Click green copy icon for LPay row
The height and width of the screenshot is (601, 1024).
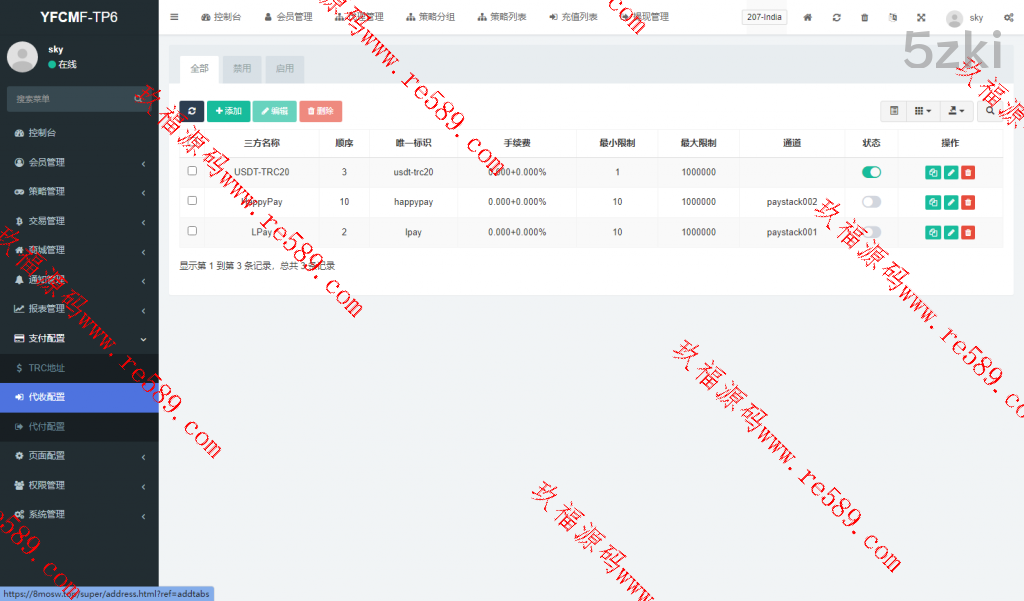pos(932,232)
